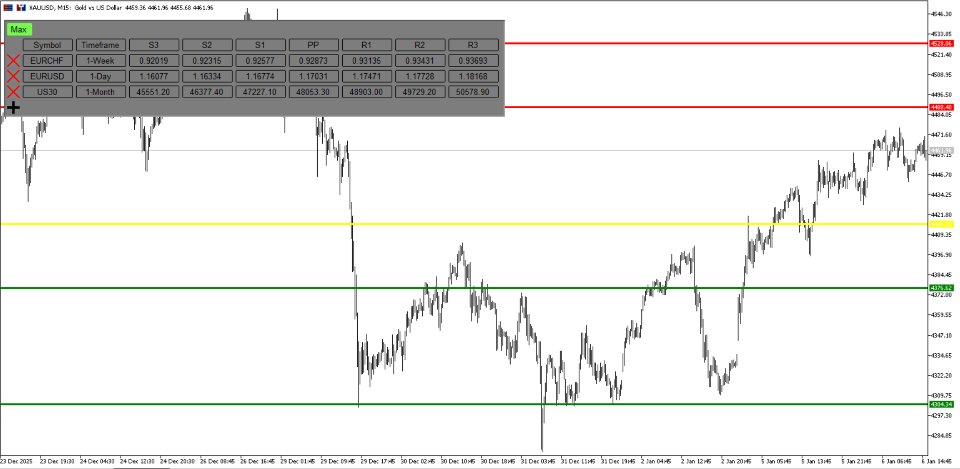
Task: Change the 1-Week timeframe cell
Action: pyautogui.click(x=101, y=61)
